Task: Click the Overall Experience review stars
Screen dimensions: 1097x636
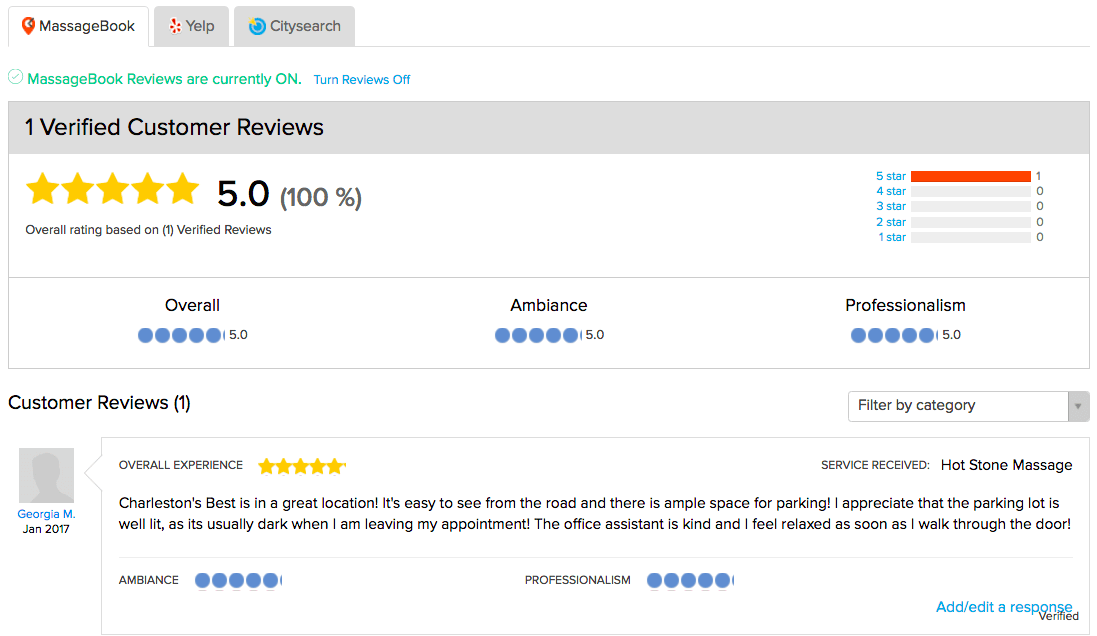Action: (x=302, y=466)
